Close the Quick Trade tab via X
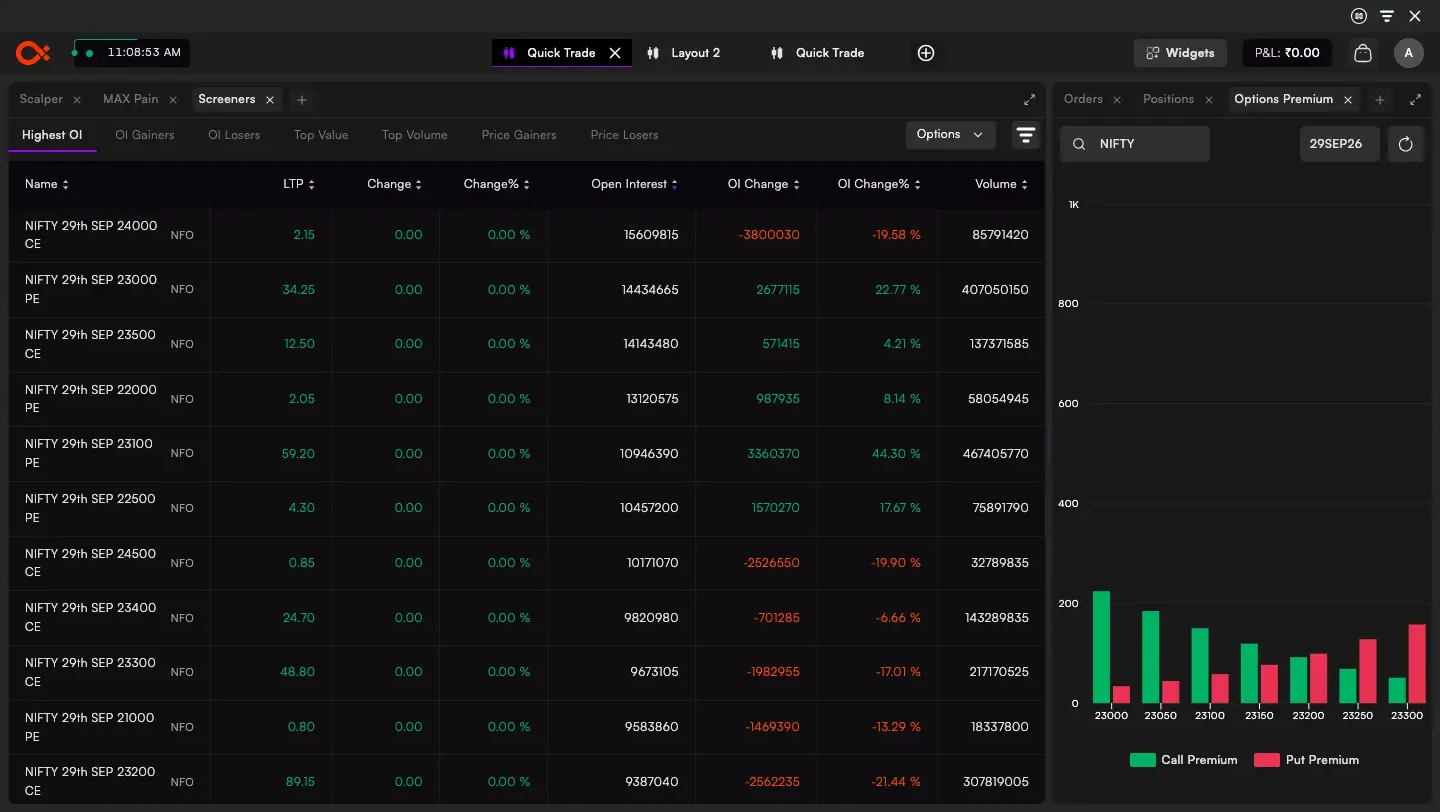The width and height of the screenshot is (1440, 812). (x=615, y=53)
